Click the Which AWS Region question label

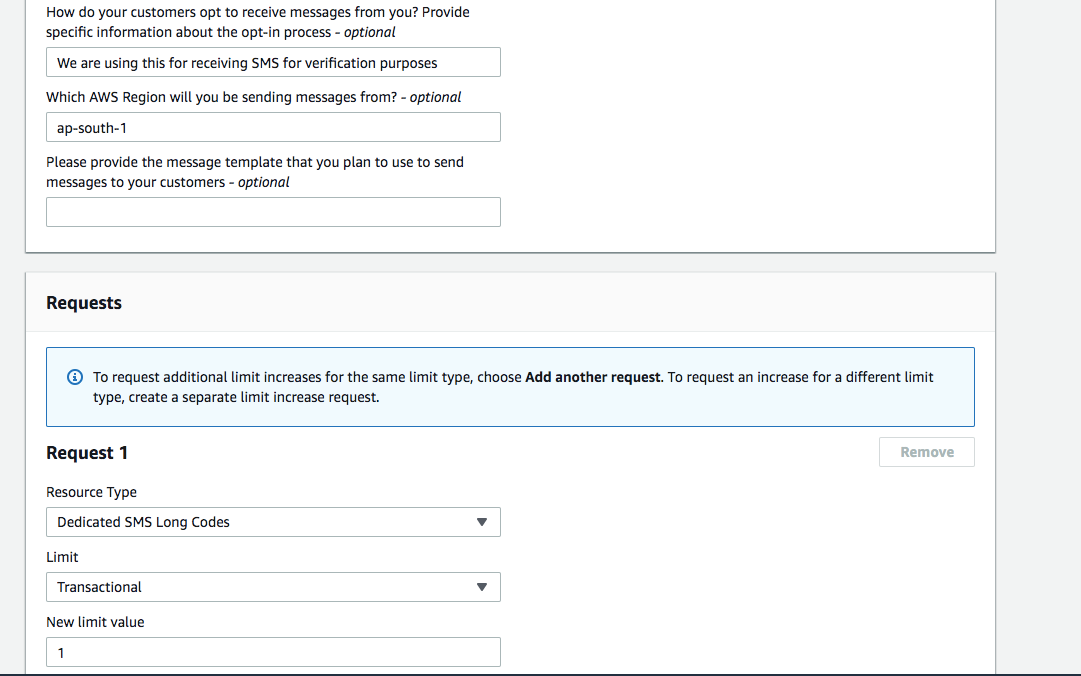point(254,97)
